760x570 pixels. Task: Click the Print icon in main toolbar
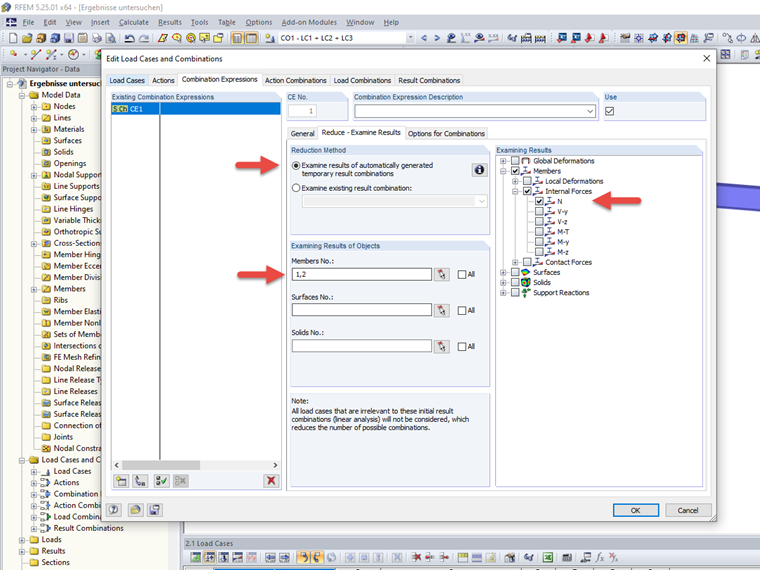point(97,38)
